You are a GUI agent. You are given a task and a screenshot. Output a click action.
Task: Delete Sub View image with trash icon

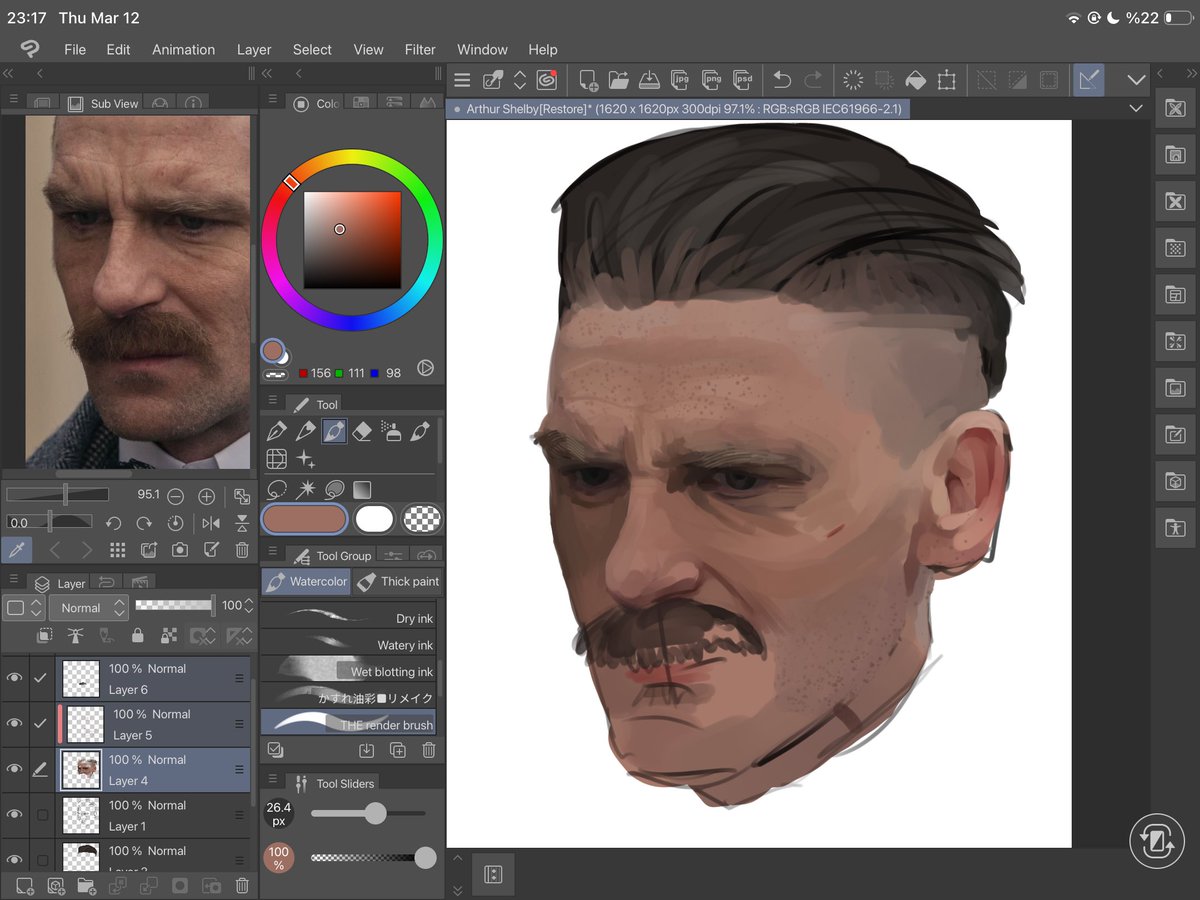[242, 550]
